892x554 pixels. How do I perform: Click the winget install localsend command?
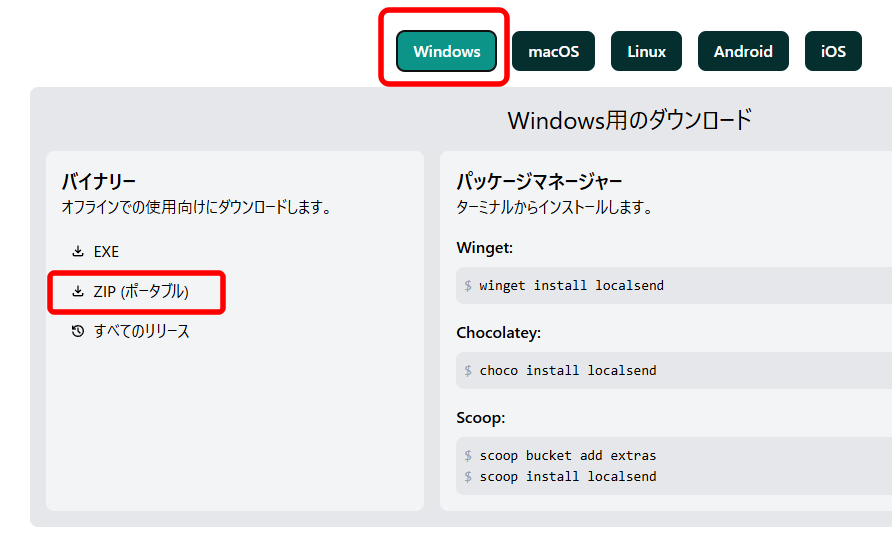pos(571,286)
